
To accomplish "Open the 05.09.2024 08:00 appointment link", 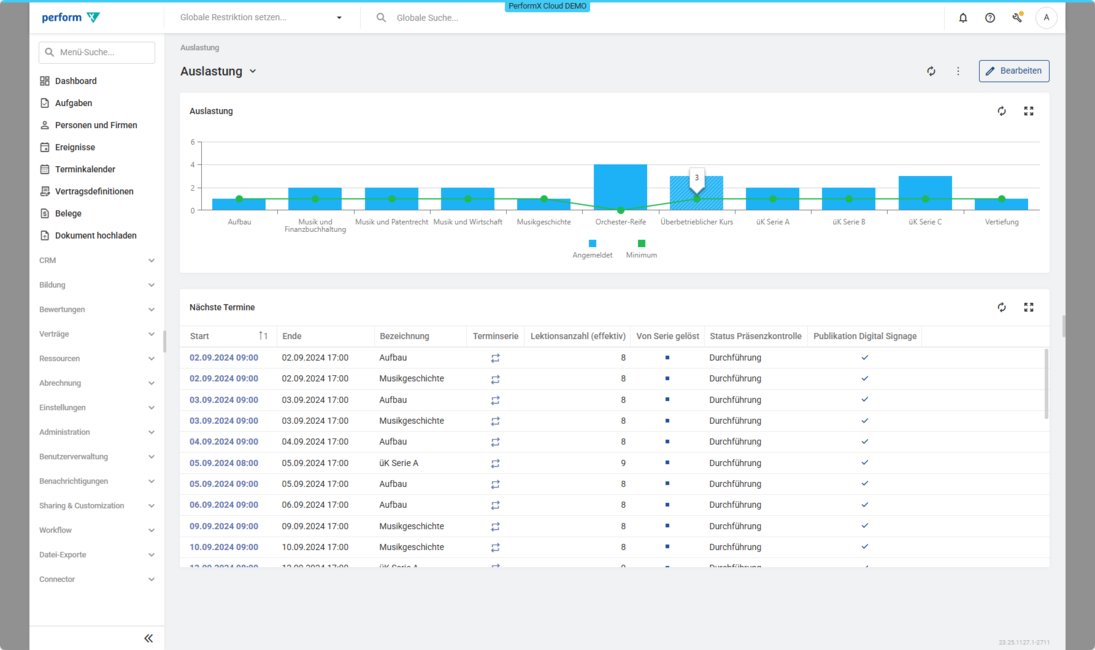I will [224, 463].
